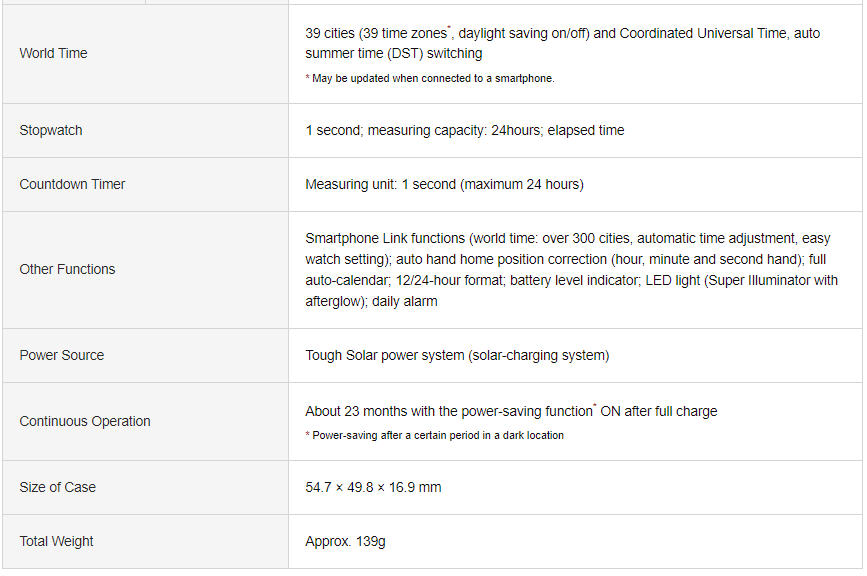The image size is (867, 576).
Task: Select the Approx. 139g weight value
Action: (345, 541)
